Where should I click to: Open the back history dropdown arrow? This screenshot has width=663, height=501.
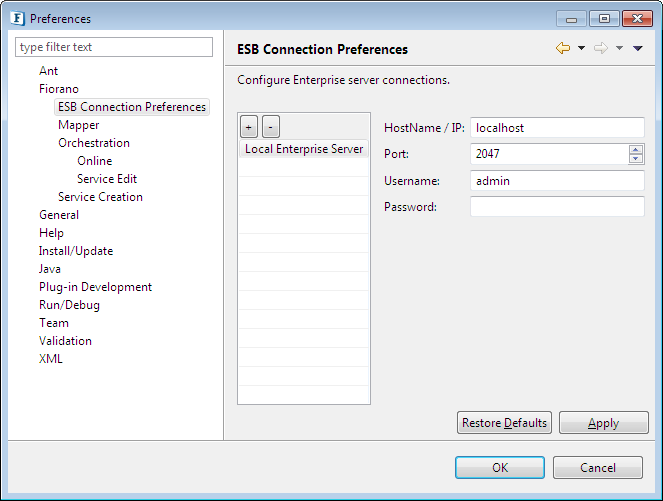pyautogui.click(x=581, y=49)
